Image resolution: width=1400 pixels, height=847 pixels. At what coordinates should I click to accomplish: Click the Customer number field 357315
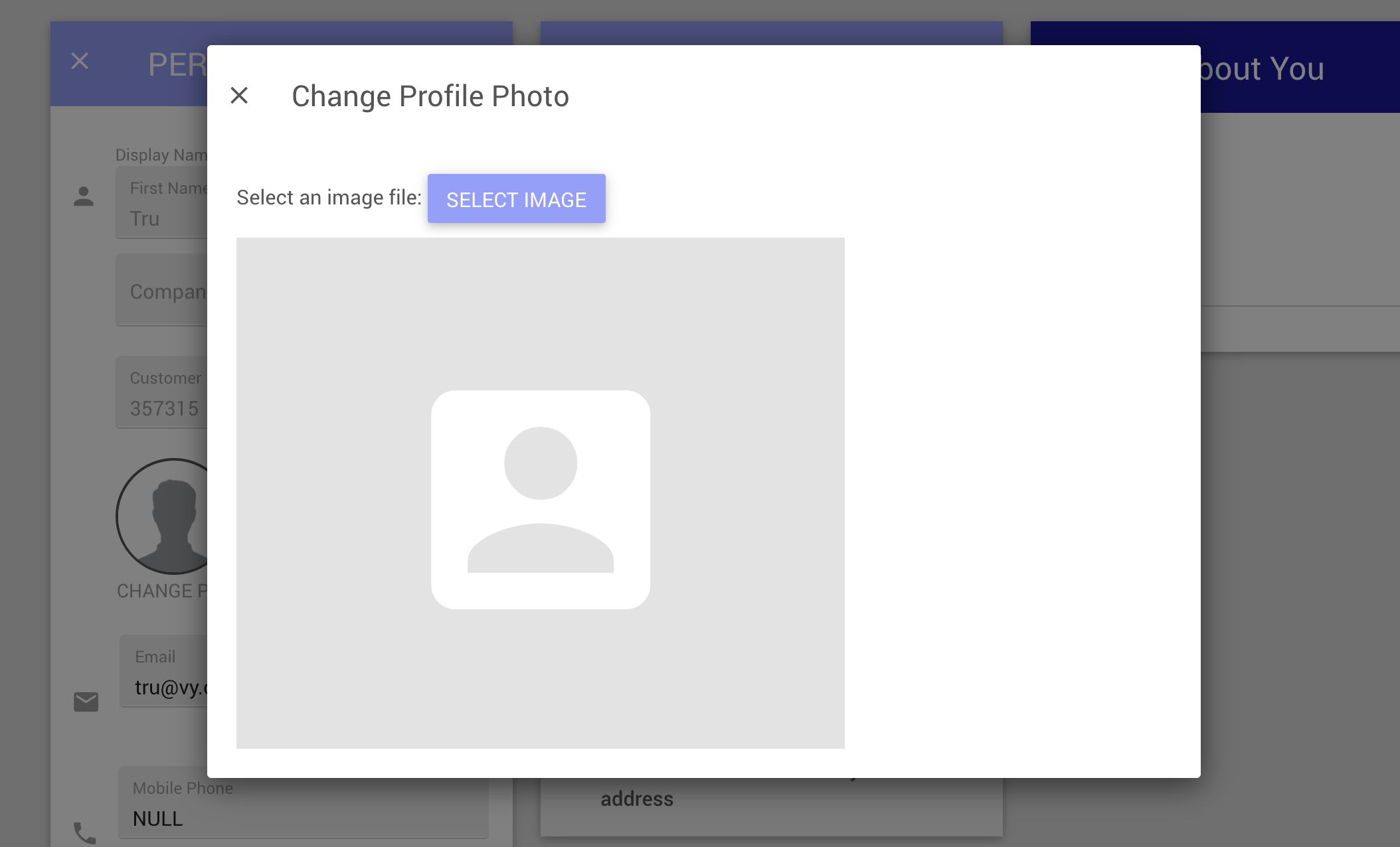tap(162, 392)
